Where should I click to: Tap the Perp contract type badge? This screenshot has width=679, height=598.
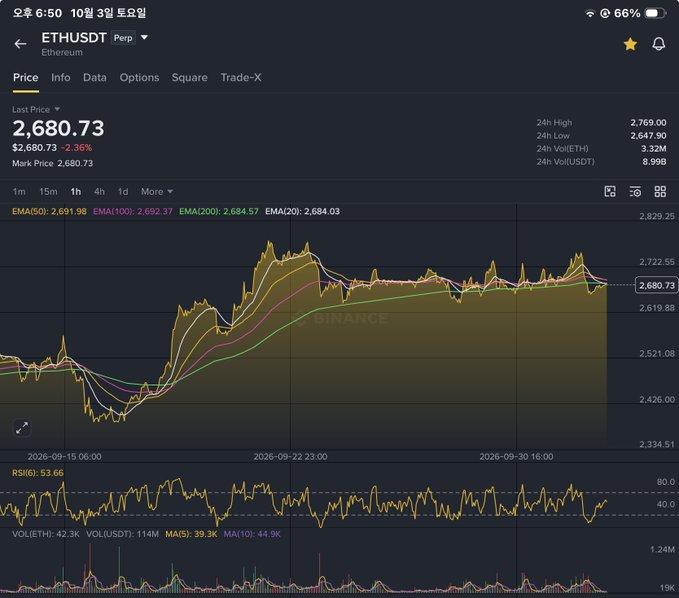point(123,38)
